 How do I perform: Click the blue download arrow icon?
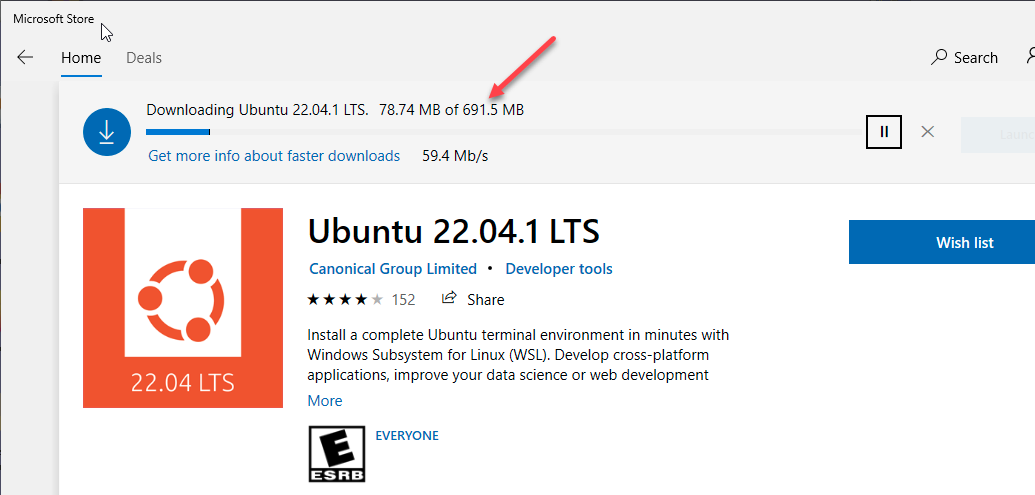click(108, 132)
